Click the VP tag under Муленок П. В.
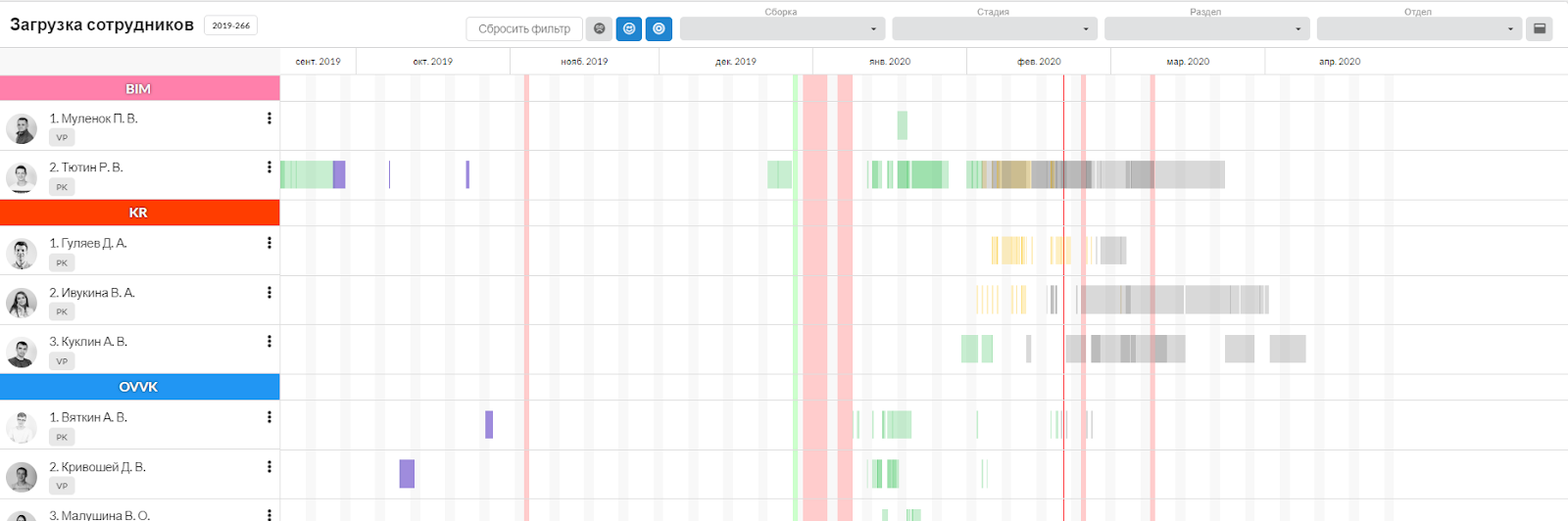The width and height of the screenshot is (1568, 521). pyautogui.click(x=62, y=138)
